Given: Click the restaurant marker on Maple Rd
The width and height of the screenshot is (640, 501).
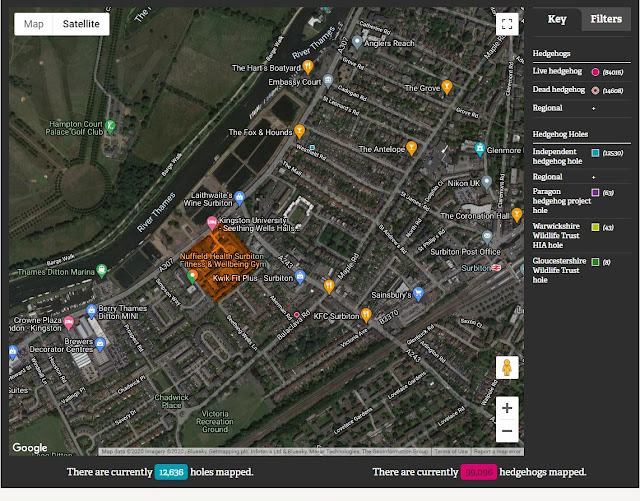Looking at the screenshot, I should (329, 286).
